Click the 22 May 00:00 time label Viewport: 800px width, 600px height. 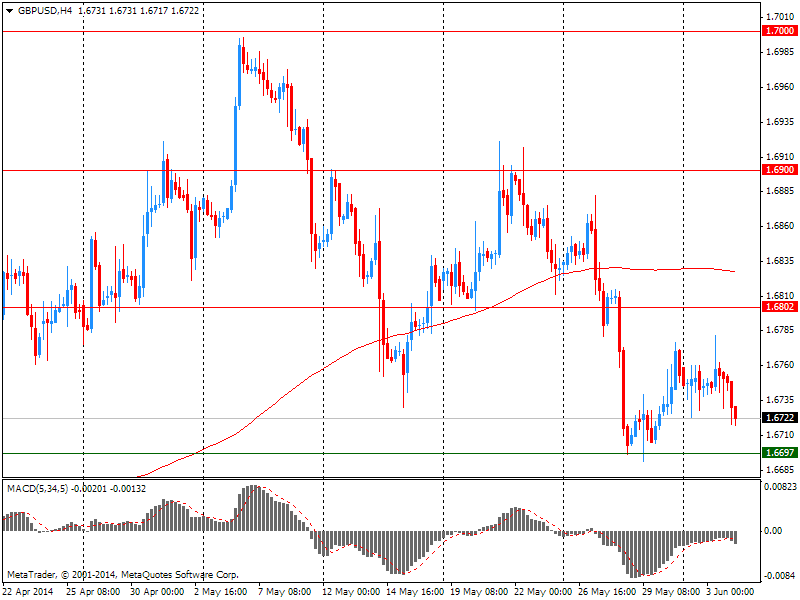pyautogui.click(x=543, y=592)
